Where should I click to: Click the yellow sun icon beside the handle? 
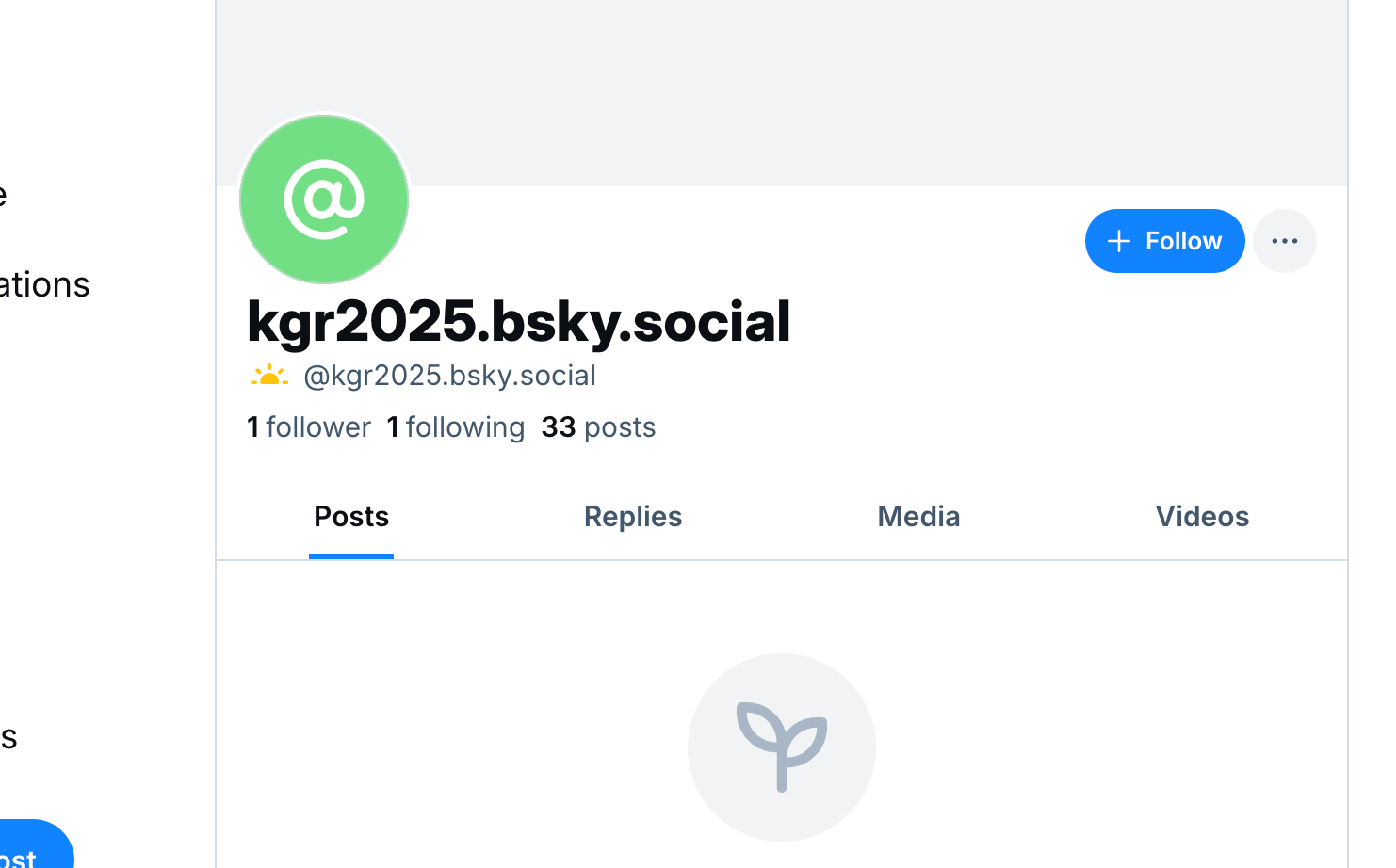269,377
